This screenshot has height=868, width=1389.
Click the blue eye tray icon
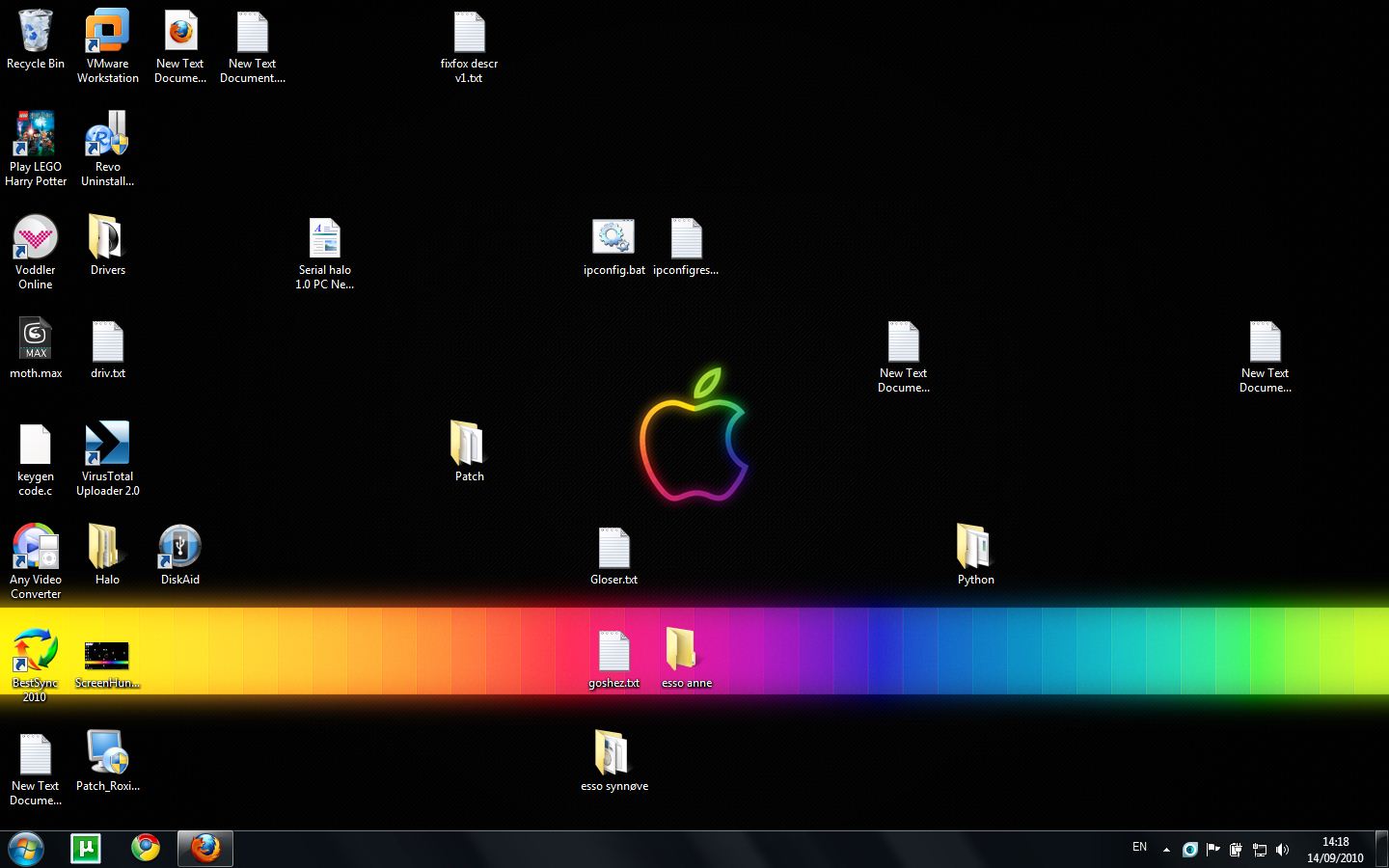pyautogui.click(x=1190, y=850)
